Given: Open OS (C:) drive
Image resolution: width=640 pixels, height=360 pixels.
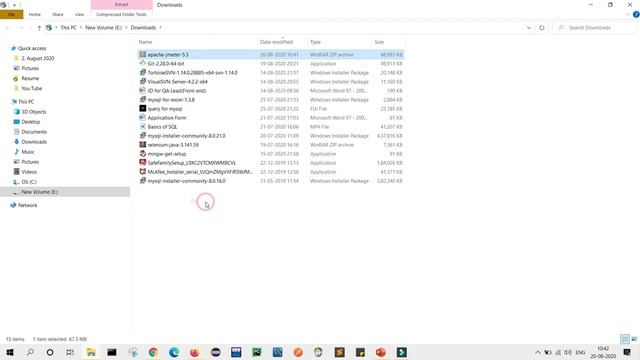Looking at the screenshot, I should click(29, 182).
